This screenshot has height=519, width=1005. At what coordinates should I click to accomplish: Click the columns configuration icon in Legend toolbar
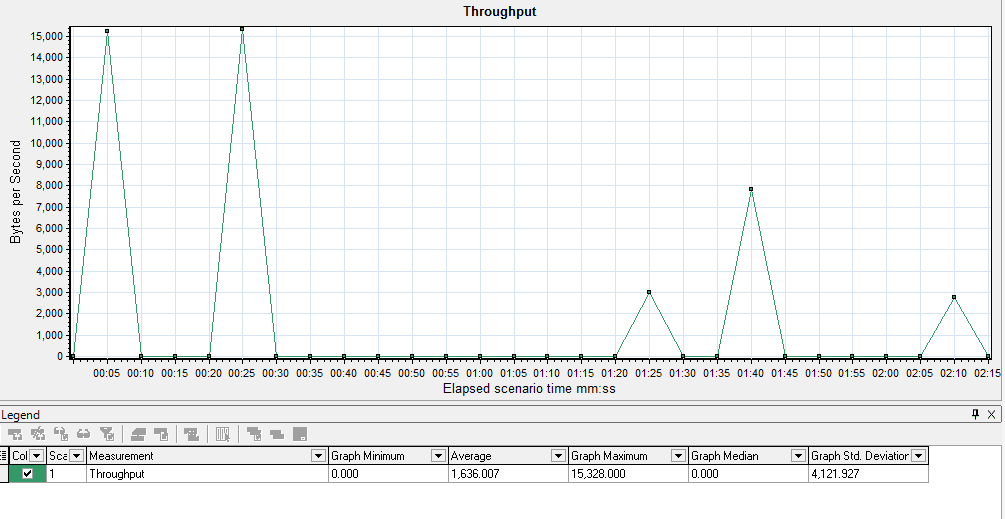pos(223,434)
